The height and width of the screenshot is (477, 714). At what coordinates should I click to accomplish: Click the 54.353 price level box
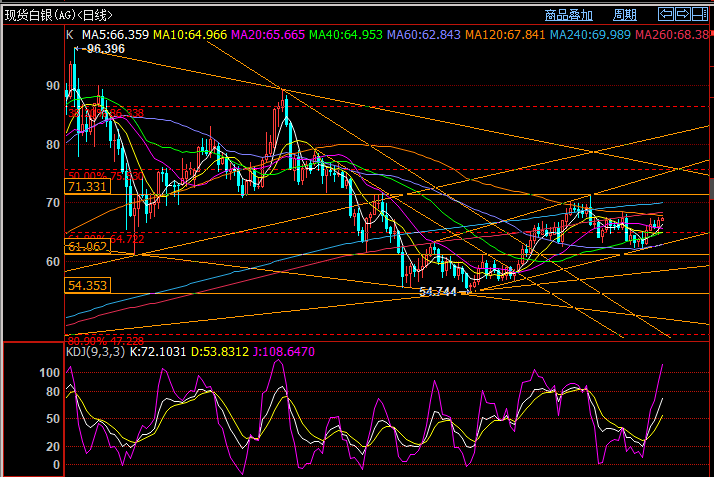pos(87,286)
